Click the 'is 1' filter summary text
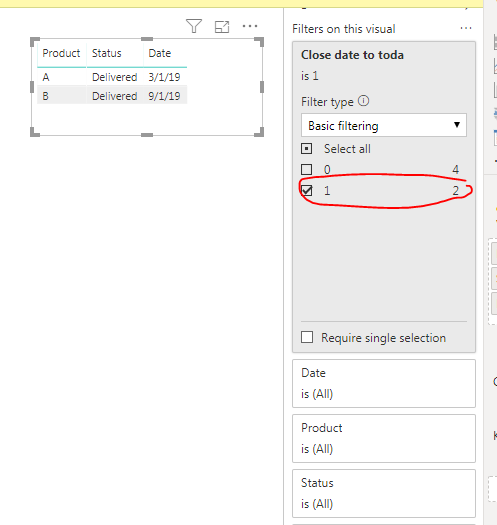Image resolution: width=497 pixels, height=525 pixels. point(309,76)
